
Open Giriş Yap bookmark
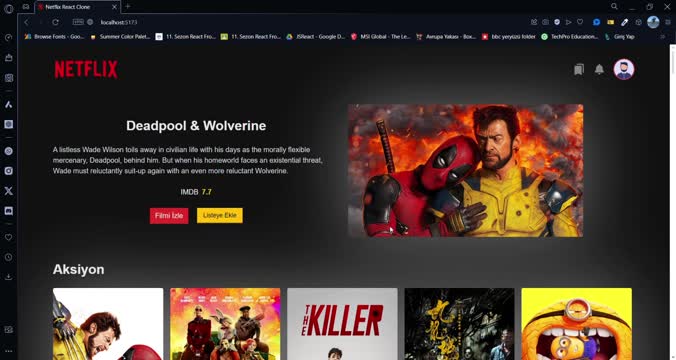620,37
